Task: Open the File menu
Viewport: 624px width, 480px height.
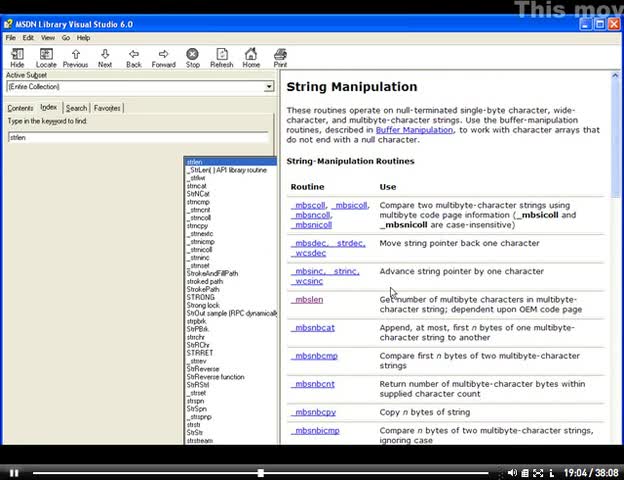Action: (11, 38)
